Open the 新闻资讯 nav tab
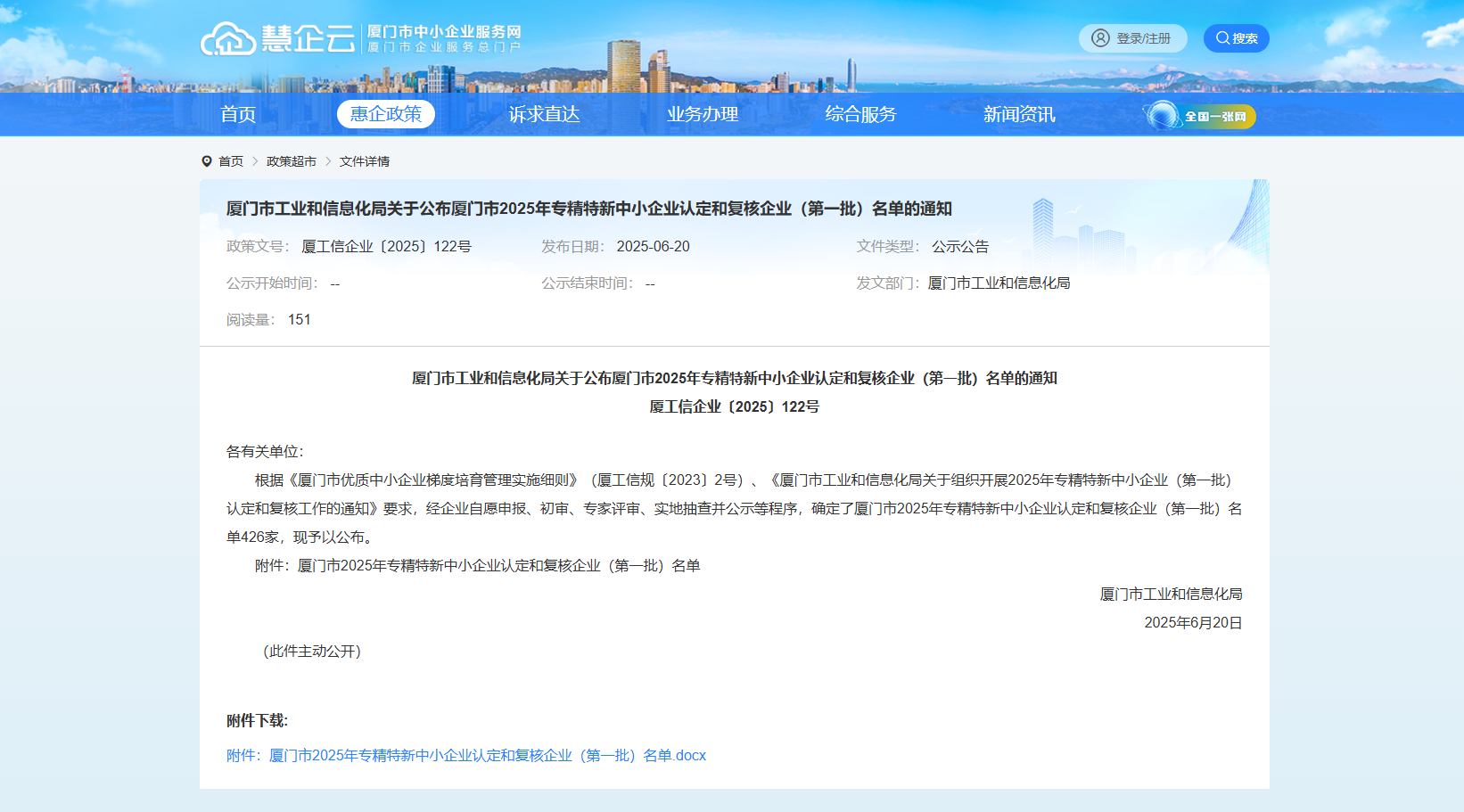The image size is (1464, 812). point(1019,114)
